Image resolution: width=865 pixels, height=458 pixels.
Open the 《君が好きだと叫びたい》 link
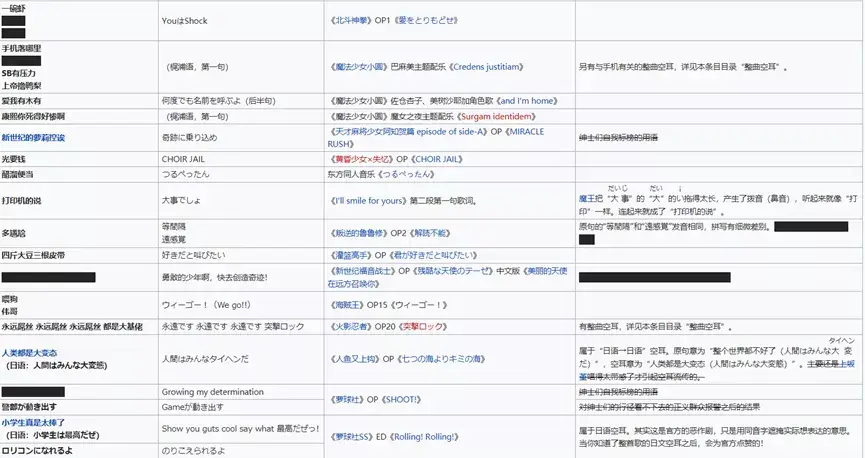pyautogui.click(x=433, y=255)
